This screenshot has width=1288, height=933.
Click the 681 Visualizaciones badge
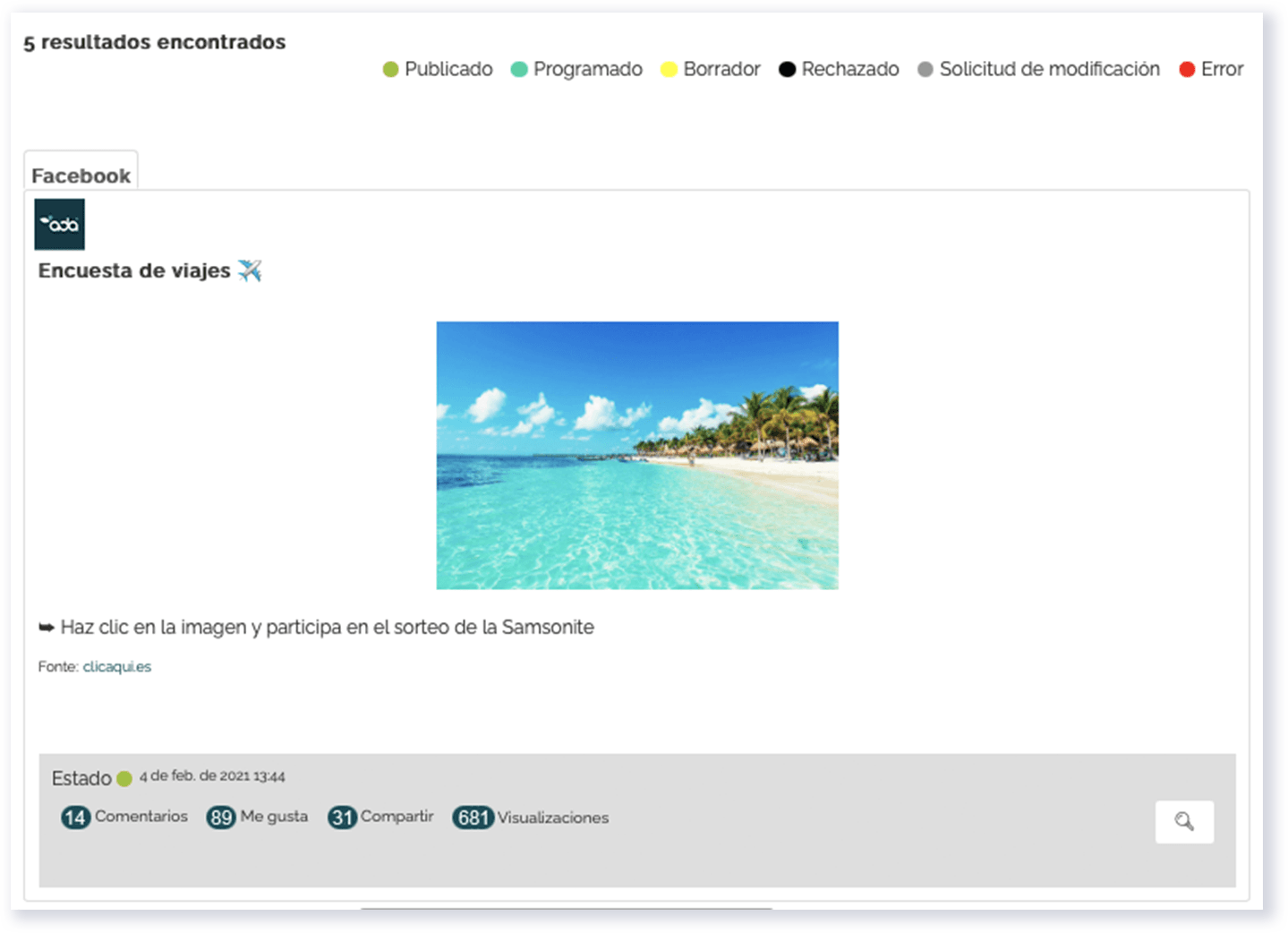473,817
